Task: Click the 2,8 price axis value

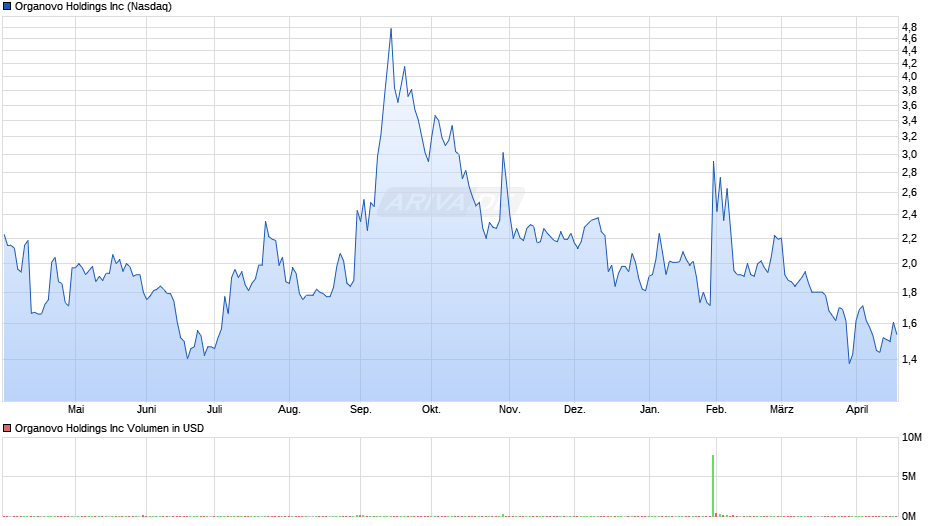Action: (909, 173)
